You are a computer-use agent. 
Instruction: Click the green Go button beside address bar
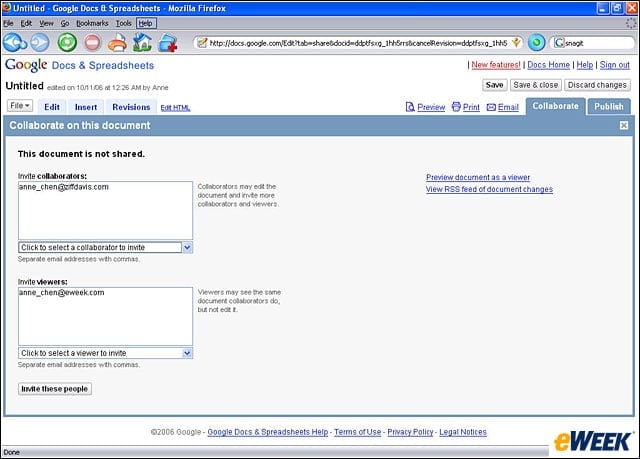click(536, 42)
